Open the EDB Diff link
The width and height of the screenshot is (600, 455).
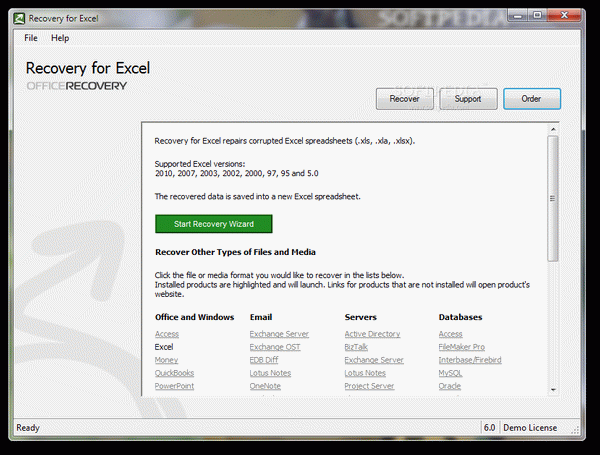(264, 360)
